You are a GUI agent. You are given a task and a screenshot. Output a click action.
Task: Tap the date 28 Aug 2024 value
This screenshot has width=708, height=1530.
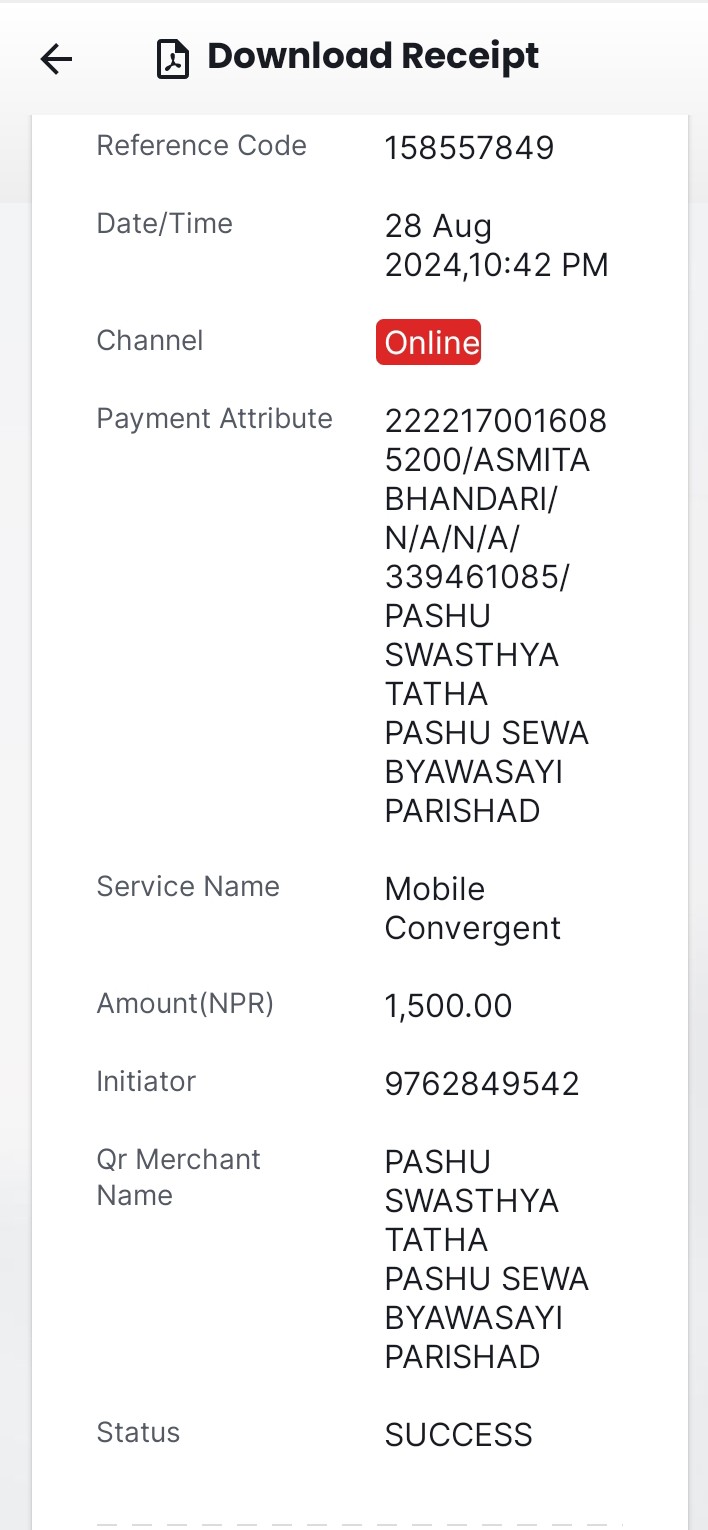[496, 245]
